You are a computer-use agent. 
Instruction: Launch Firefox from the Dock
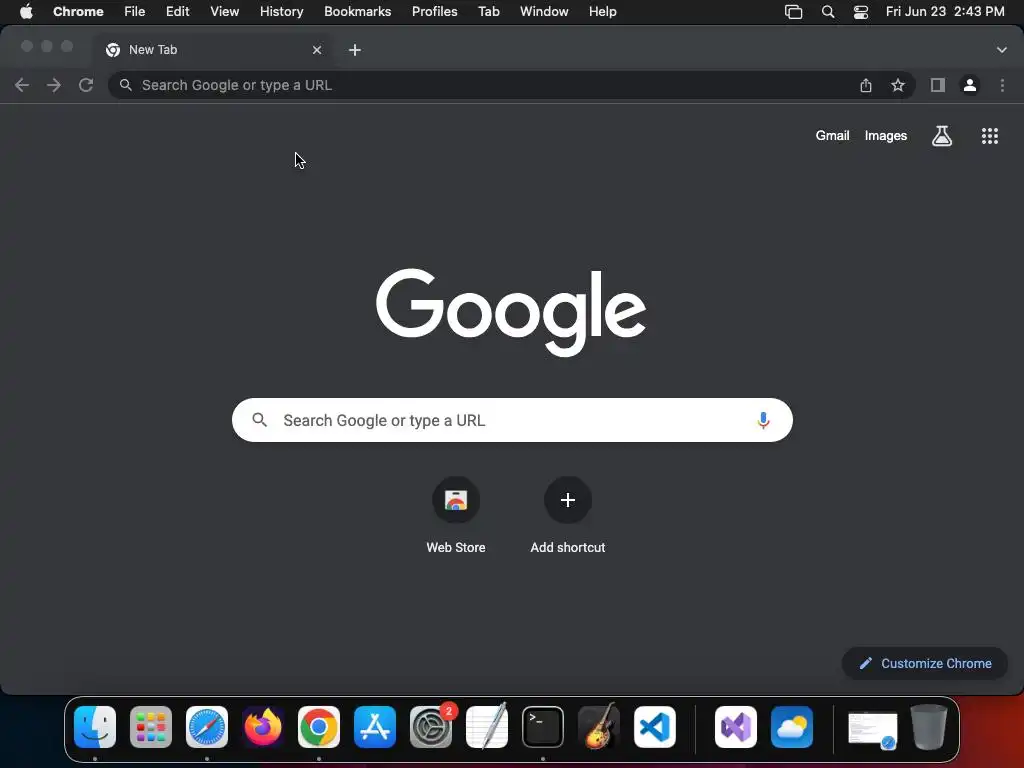click(263, 727)
